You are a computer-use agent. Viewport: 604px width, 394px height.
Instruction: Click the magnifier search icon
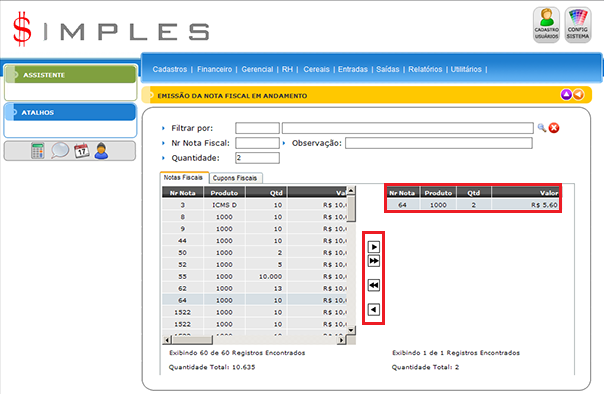542,128
